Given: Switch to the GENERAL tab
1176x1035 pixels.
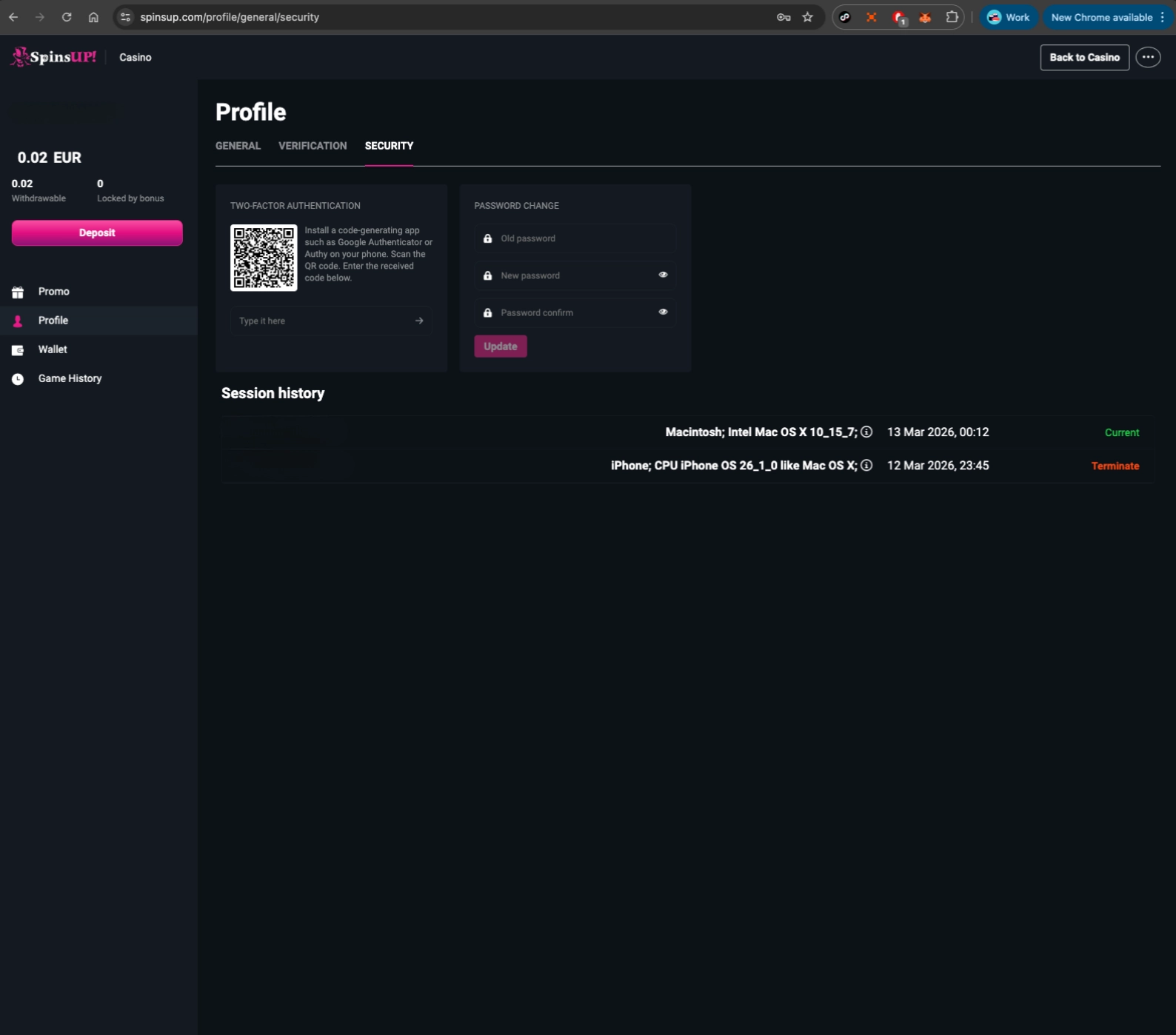Looking at the screenshot, I should (x=238, y=146).
